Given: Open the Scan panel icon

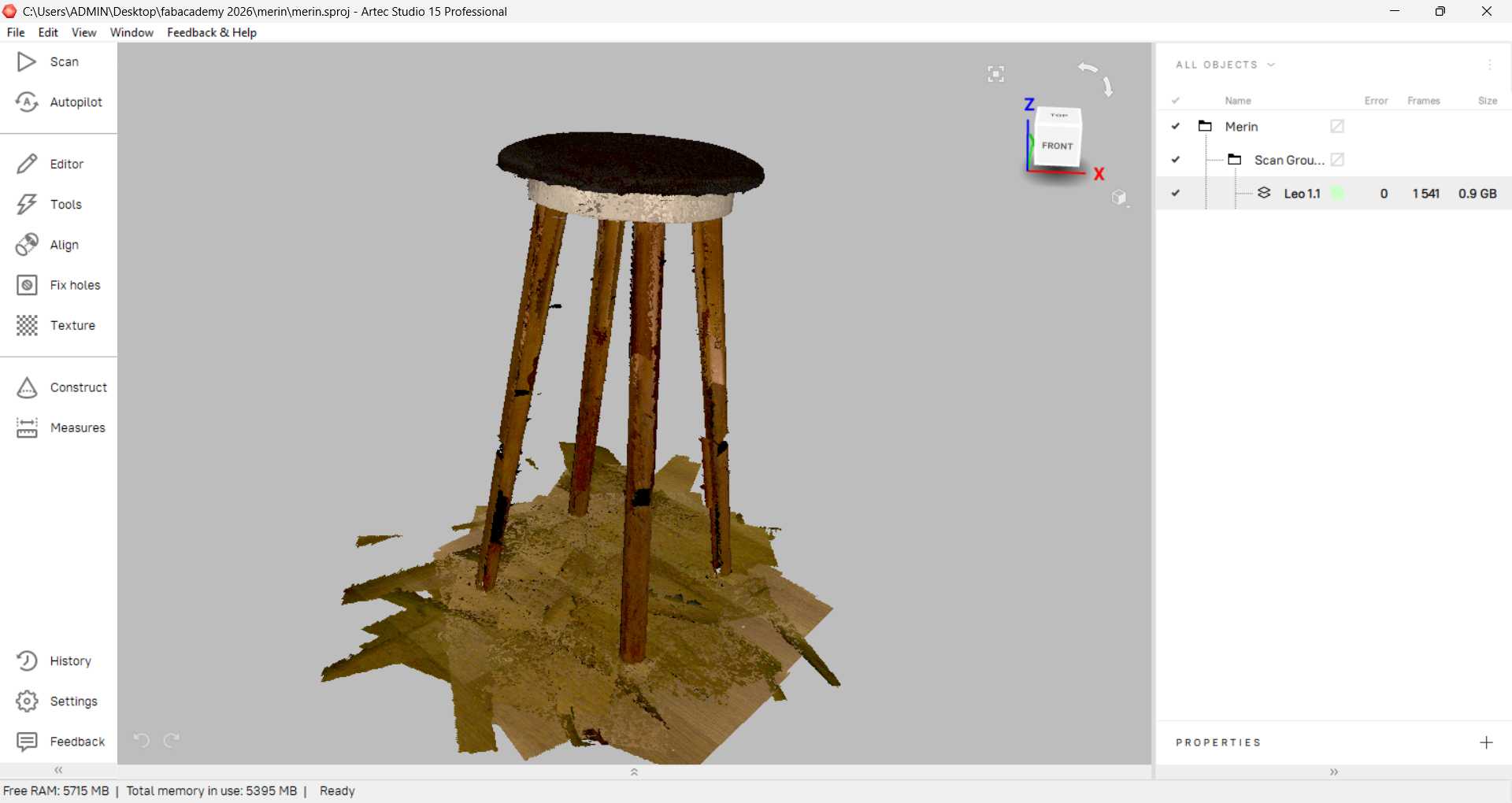Looking at the screenshot, I should [27, 61].
